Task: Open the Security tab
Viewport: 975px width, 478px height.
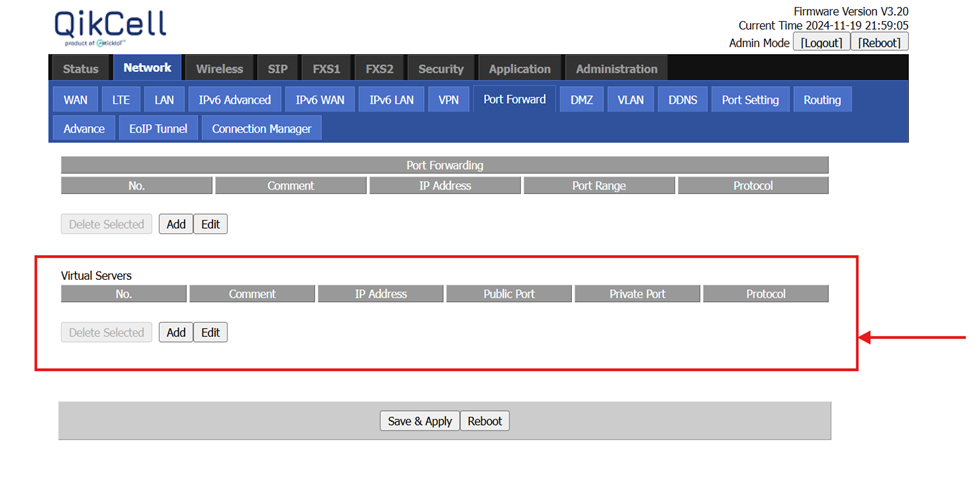Action: pos(441,69)
